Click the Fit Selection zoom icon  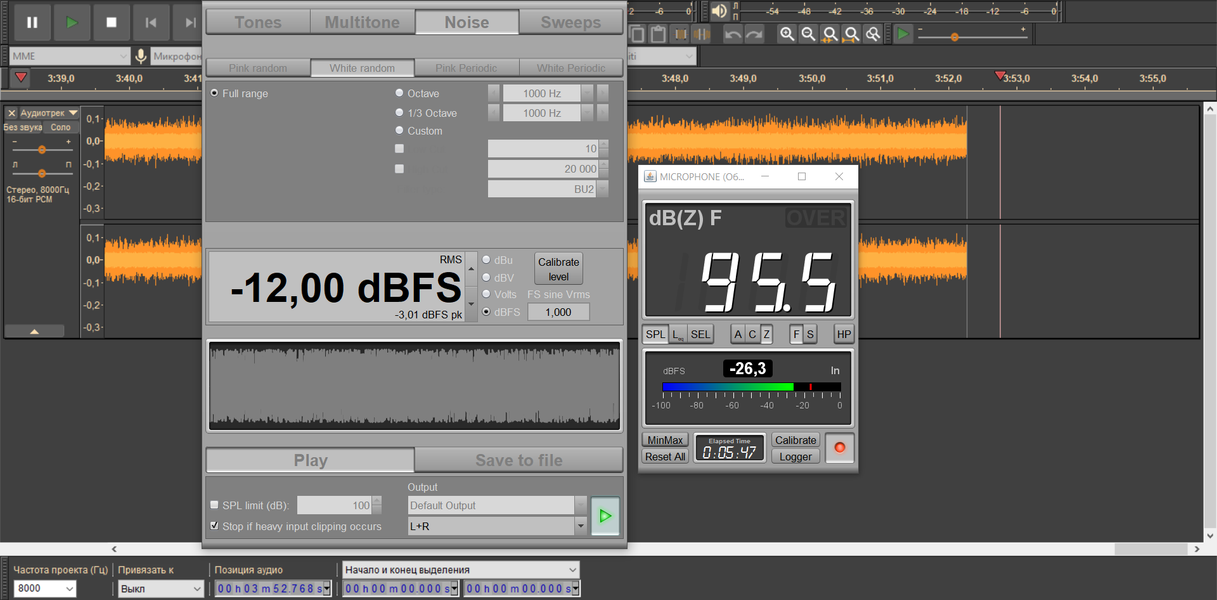click(x=830, y=34)
